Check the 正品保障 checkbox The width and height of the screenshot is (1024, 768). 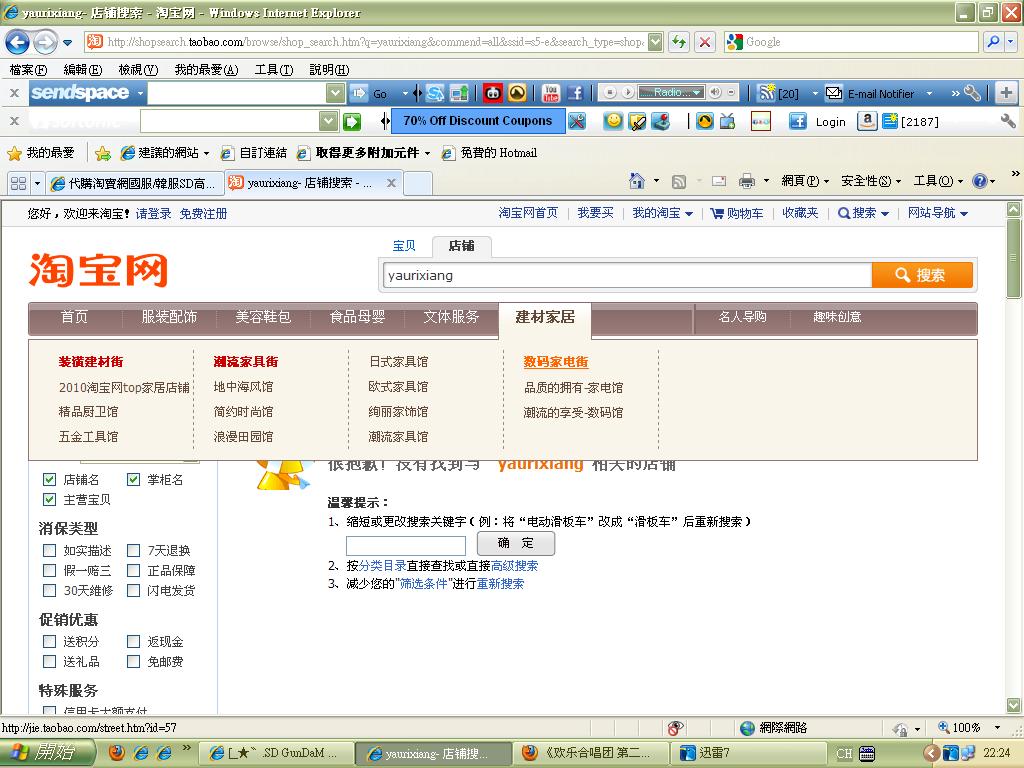tap(133, 570)
